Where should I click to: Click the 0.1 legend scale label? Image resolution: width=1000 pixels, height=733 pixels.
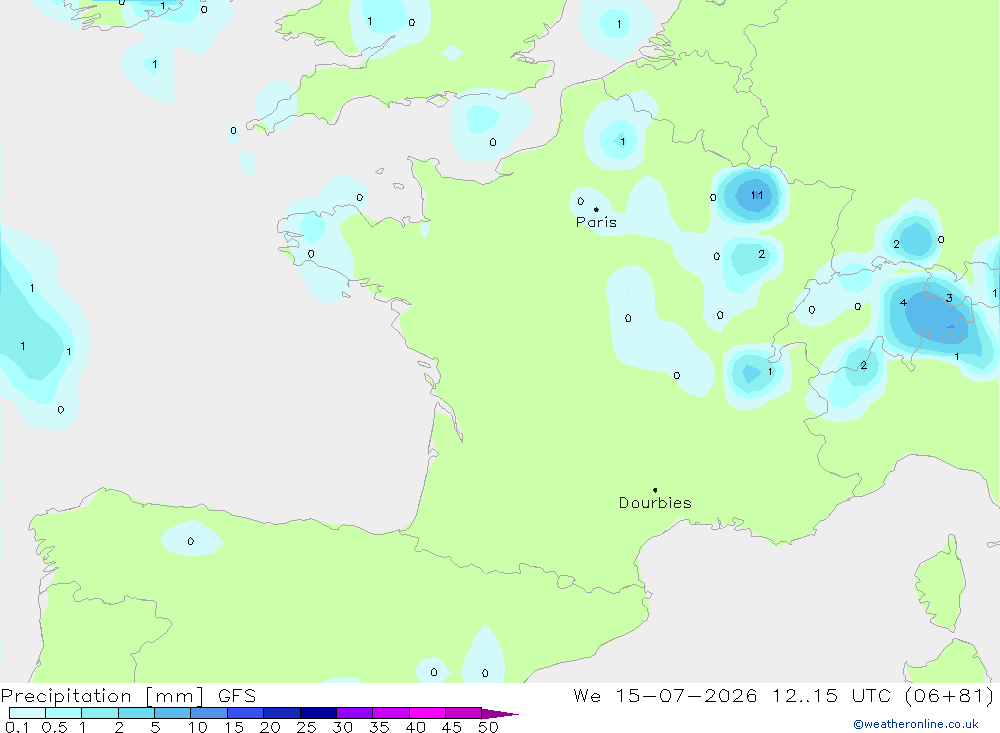pyautogui.click(x=17, y=727)
